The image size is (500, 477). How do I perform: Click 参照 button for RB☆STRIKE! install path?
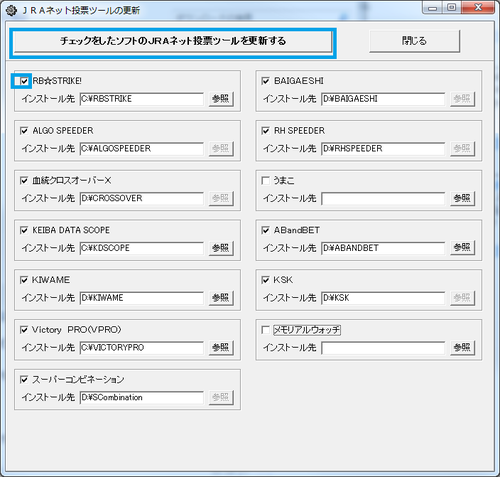click(221, 99)
